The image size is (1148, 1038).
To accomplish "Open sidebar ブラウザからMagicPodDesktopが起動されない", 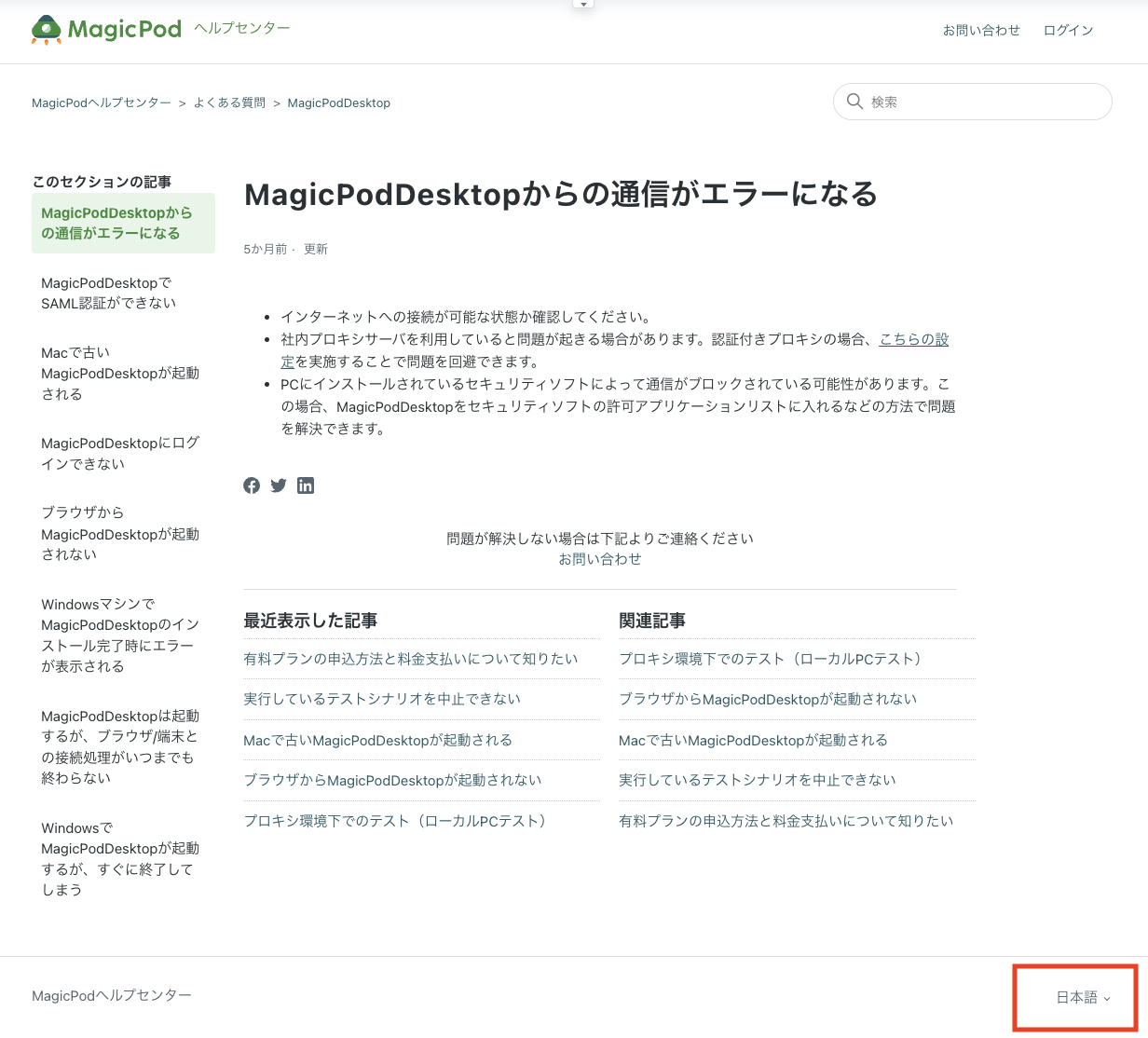I will click(x=123, y=533).
